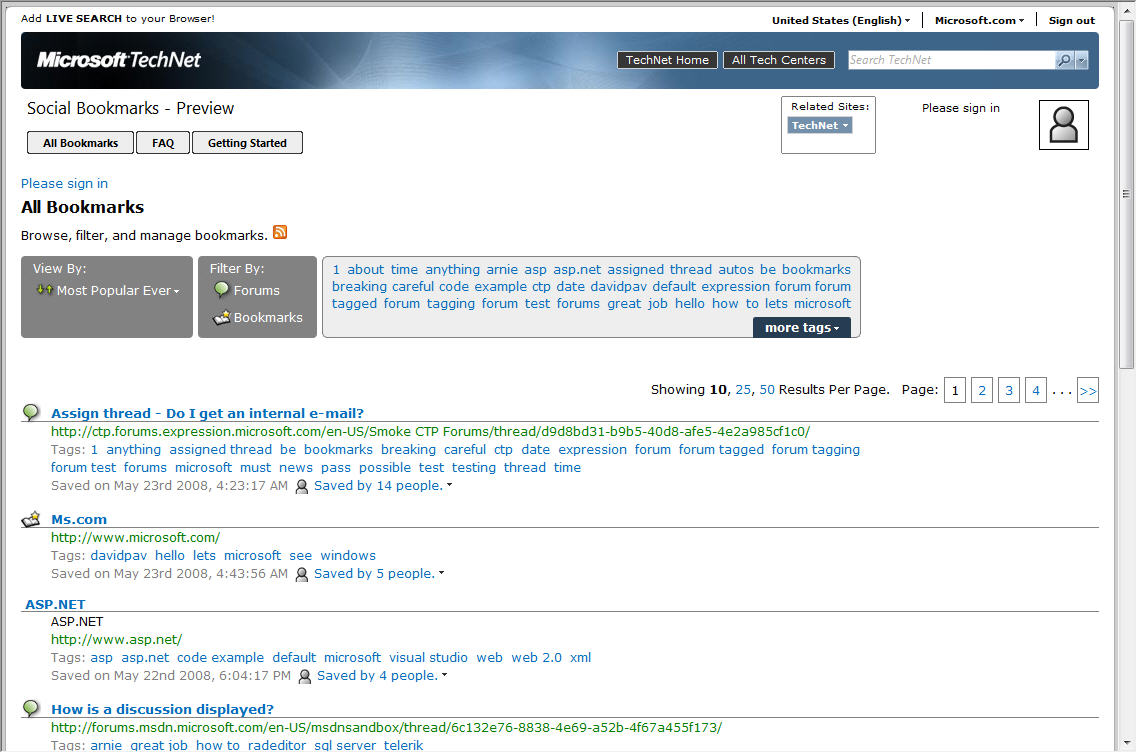This screenshot has height=753, width=1137.
Task: Show 25 results per page
Action: (x=743, y=390)
